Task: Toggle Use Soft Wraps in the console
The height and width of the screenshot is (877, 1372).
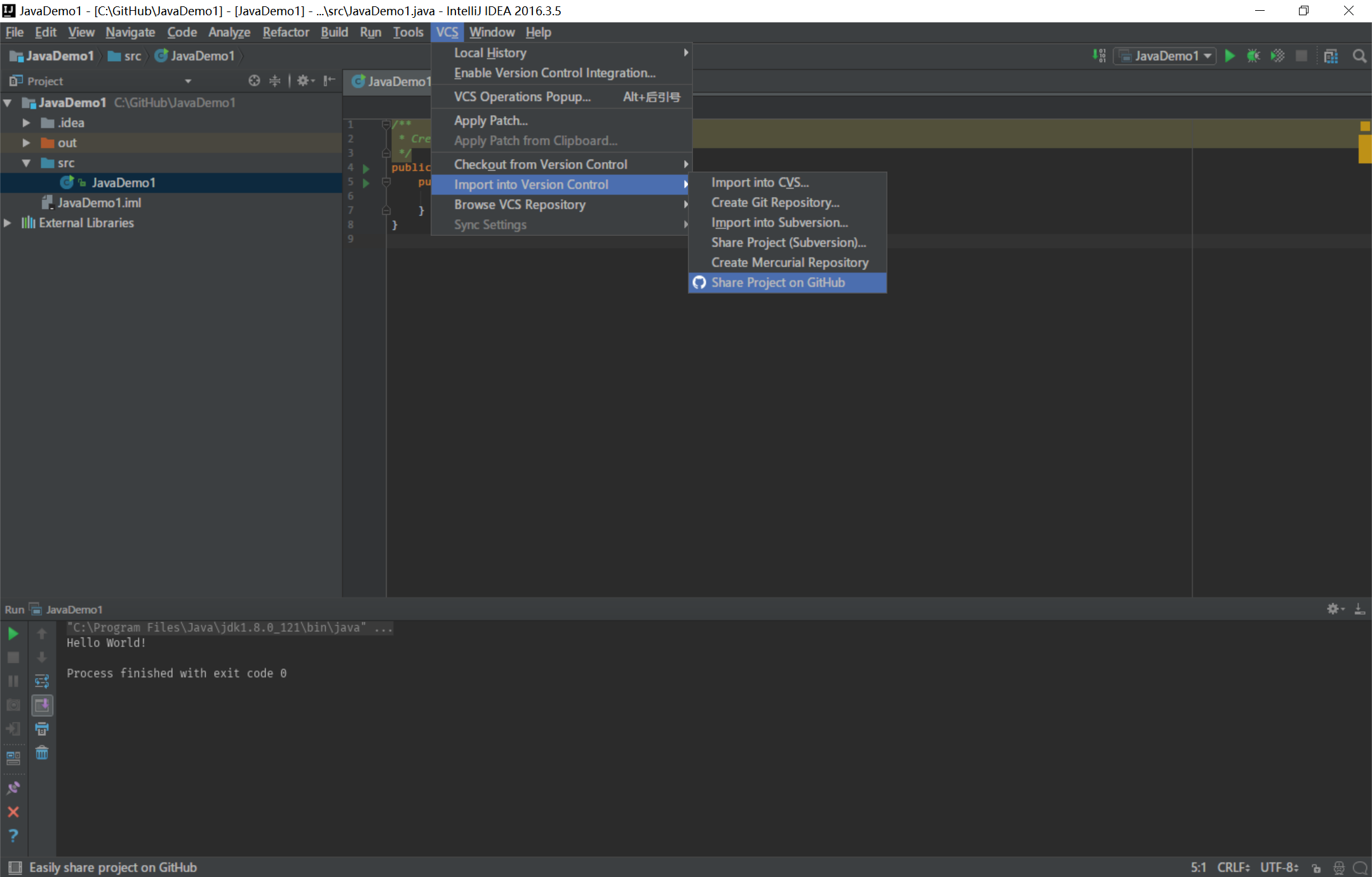Action: 42,681
